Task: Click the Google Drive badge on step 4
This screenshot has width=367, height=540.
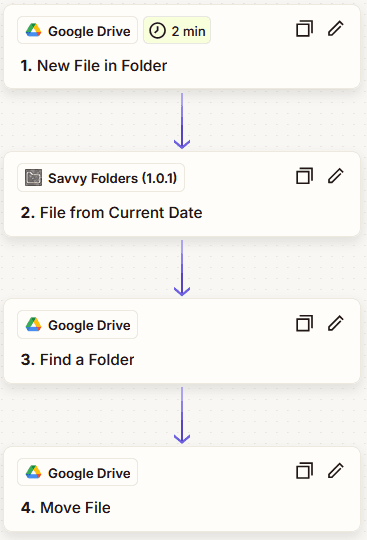Action: pyautogui.click(x=77, y=472)
